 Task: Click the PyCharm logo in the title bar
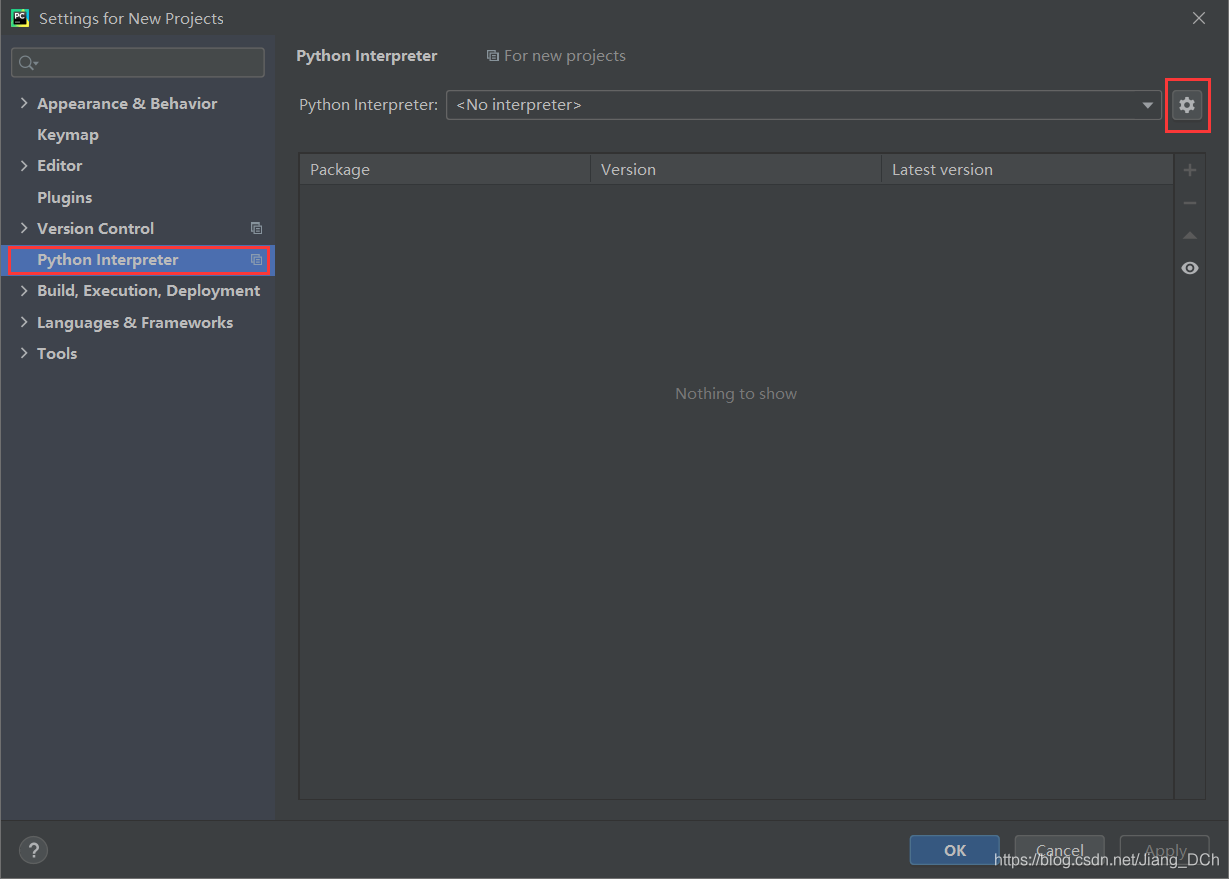pyautogui.click(x=20, y=18)
